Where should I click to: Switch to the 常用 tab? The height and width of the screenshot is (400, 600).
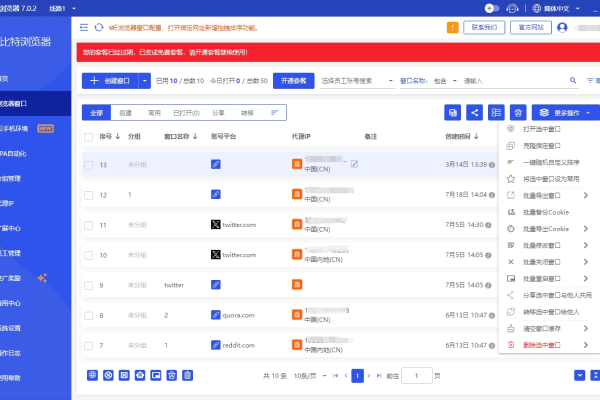tap(154, 113)
